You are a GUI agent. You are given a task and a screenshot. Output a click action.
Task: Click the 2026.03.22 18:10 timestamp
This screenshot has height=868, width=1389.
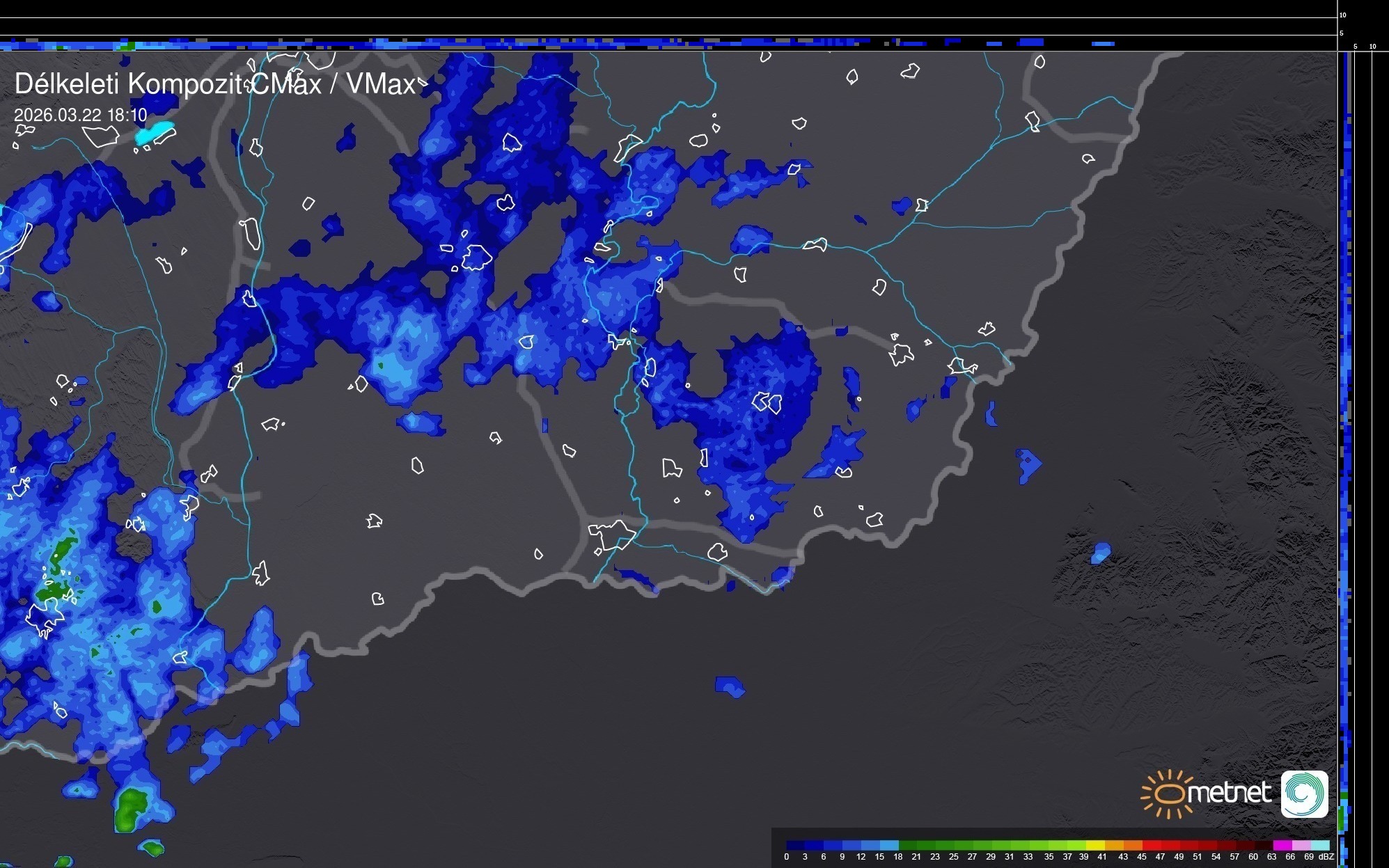[x=80, y=115]
